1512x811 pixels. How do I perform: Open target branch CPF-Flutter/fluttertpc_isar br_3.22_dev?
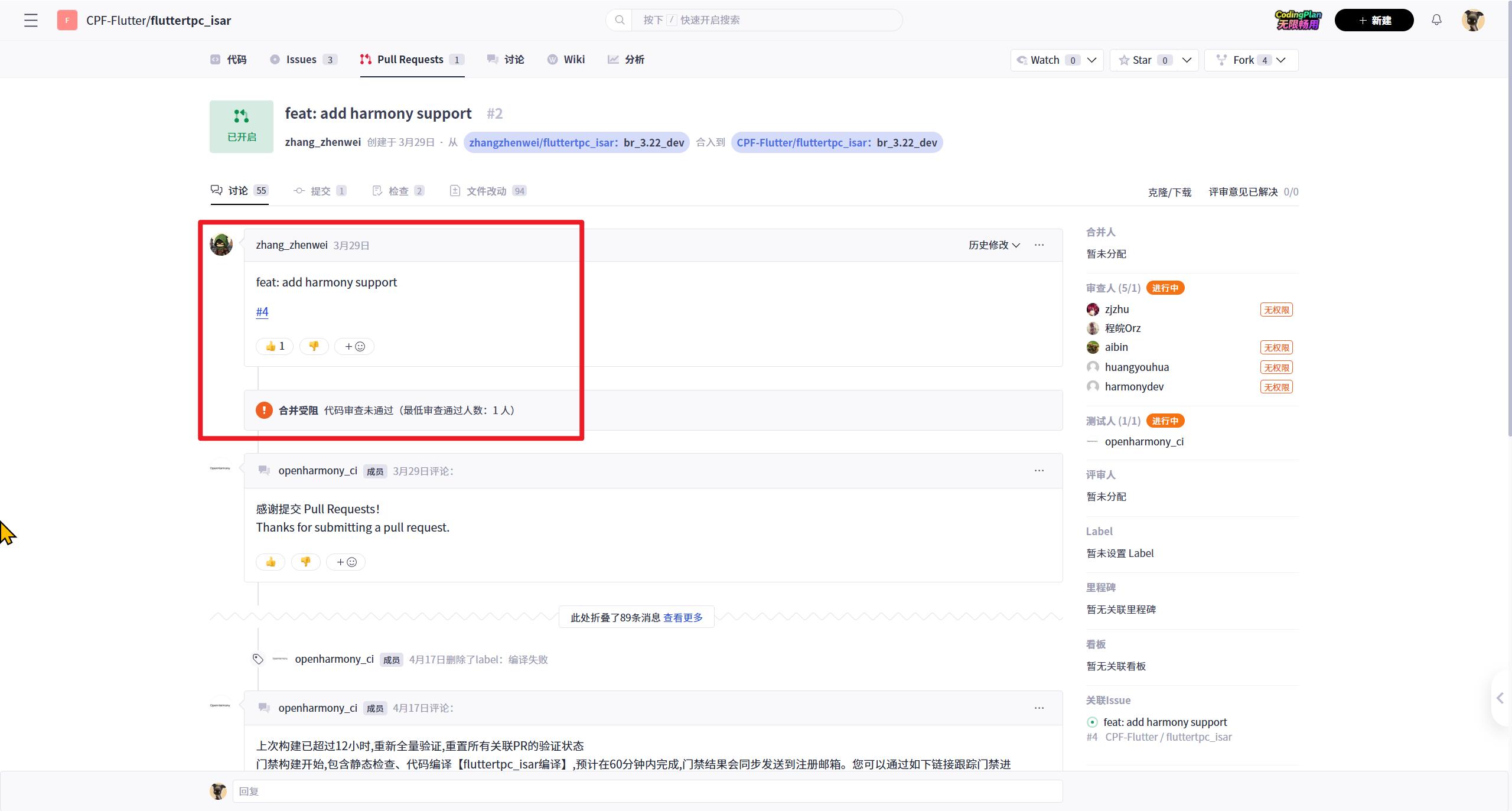837,142
